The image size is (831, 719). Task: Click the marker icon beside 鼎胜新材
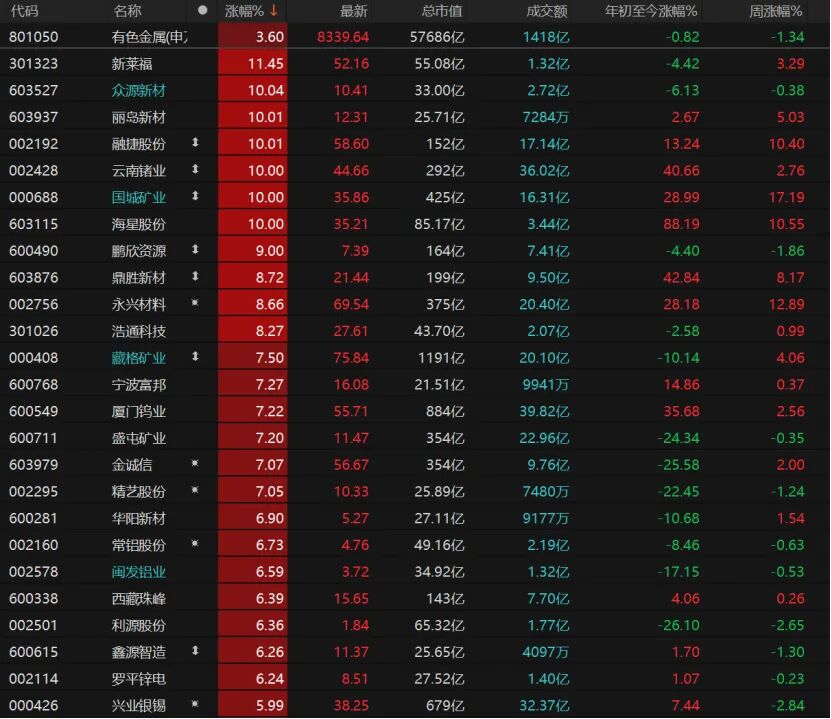tap(195, 277)
